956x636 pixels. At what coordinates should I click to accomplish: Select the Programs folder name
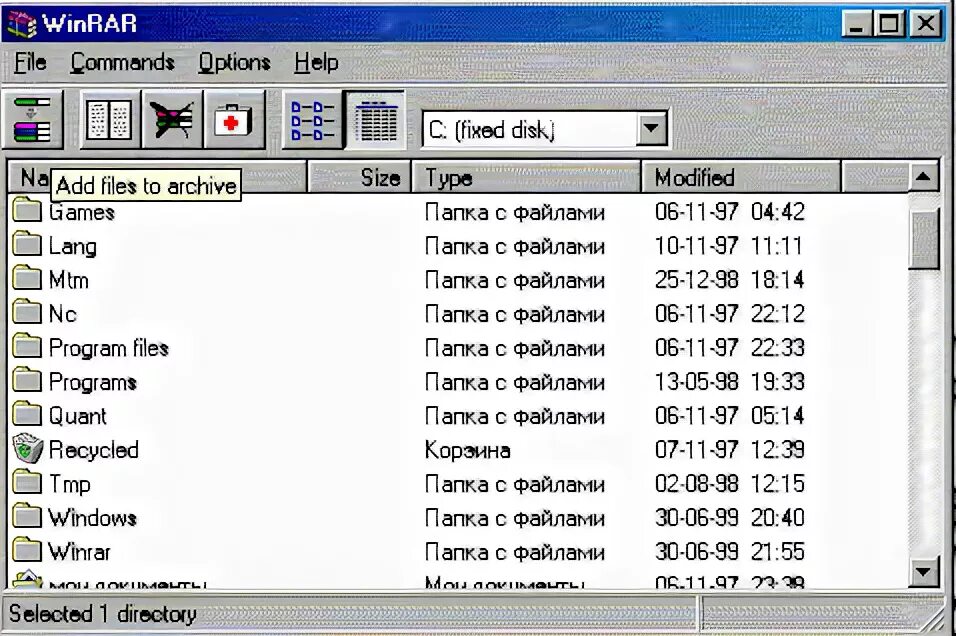point(93,382)
